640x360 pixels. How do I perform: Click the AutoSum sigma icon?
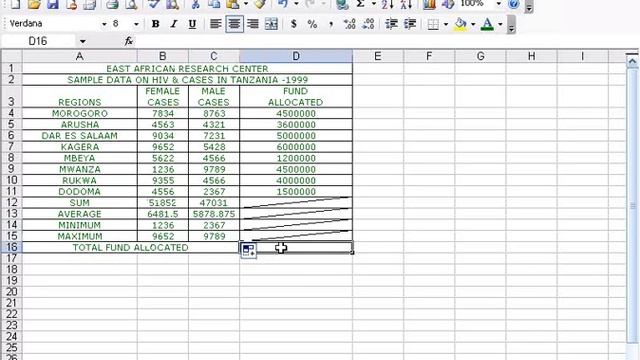click(x=360, y=4)
